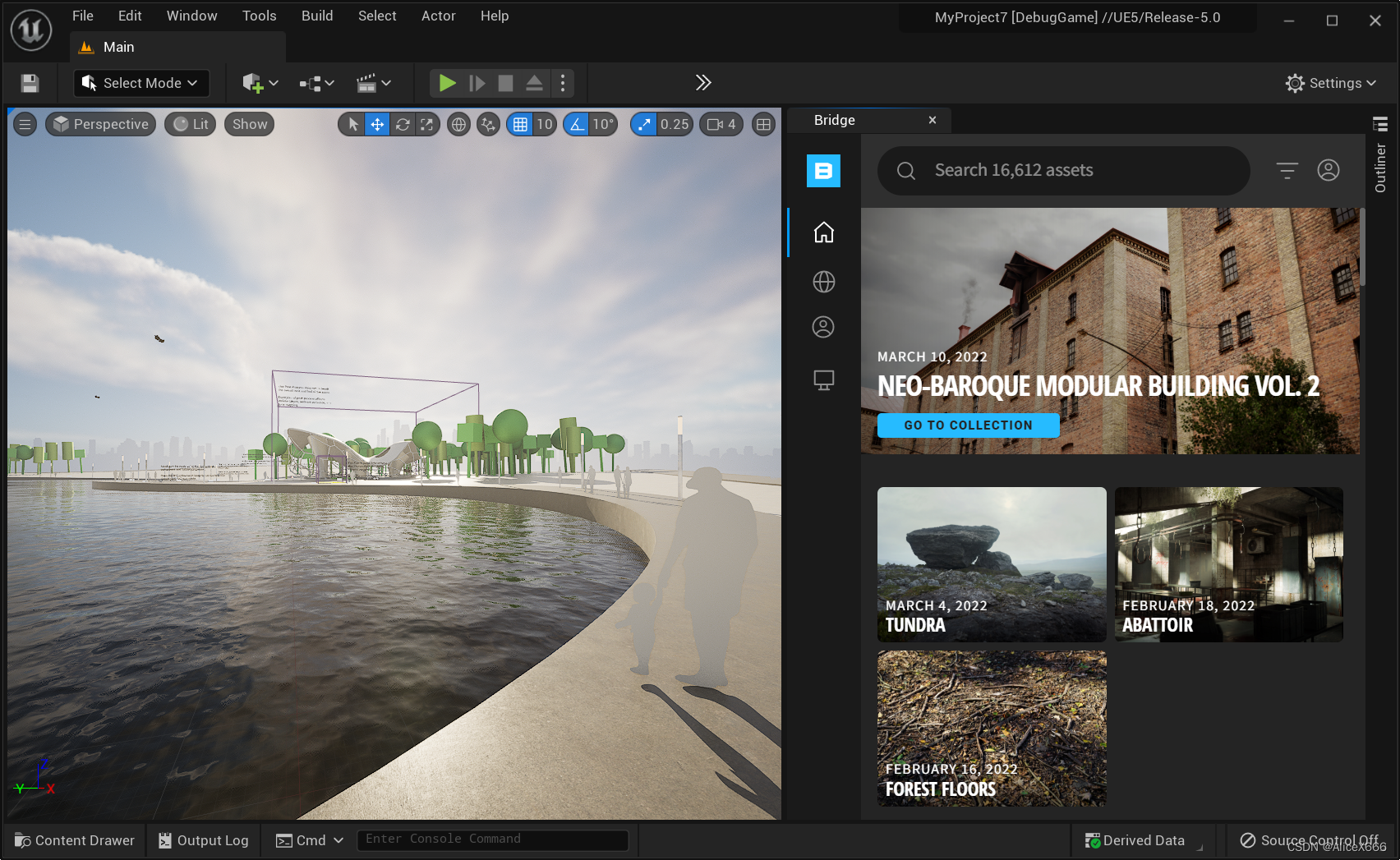Activate the Scale tool in viewport
Image resolution: width=1400 pixels, height=860 pixels.
427,124
